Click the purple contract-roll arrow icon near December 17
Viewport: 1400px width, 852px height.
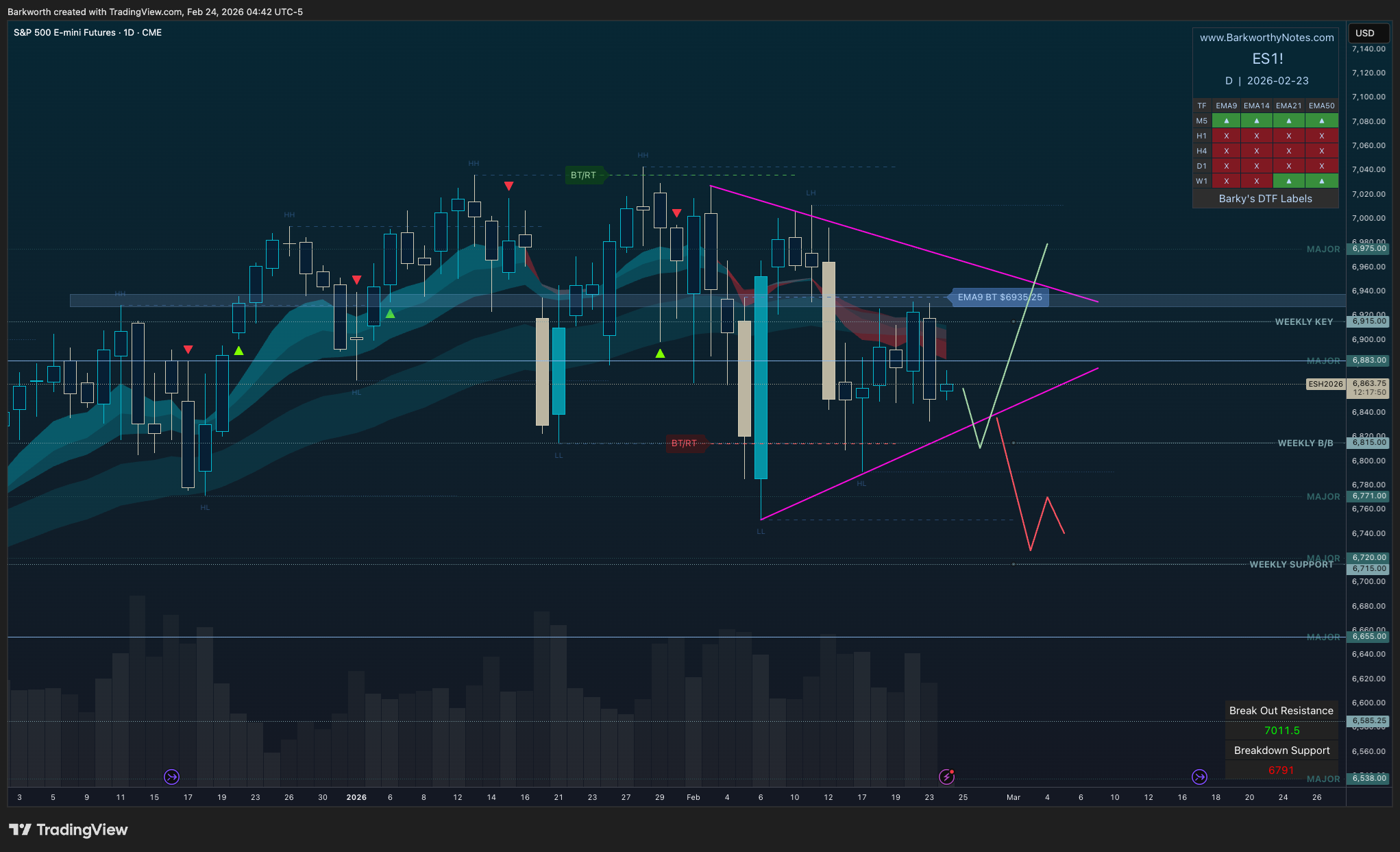point(171,777)
